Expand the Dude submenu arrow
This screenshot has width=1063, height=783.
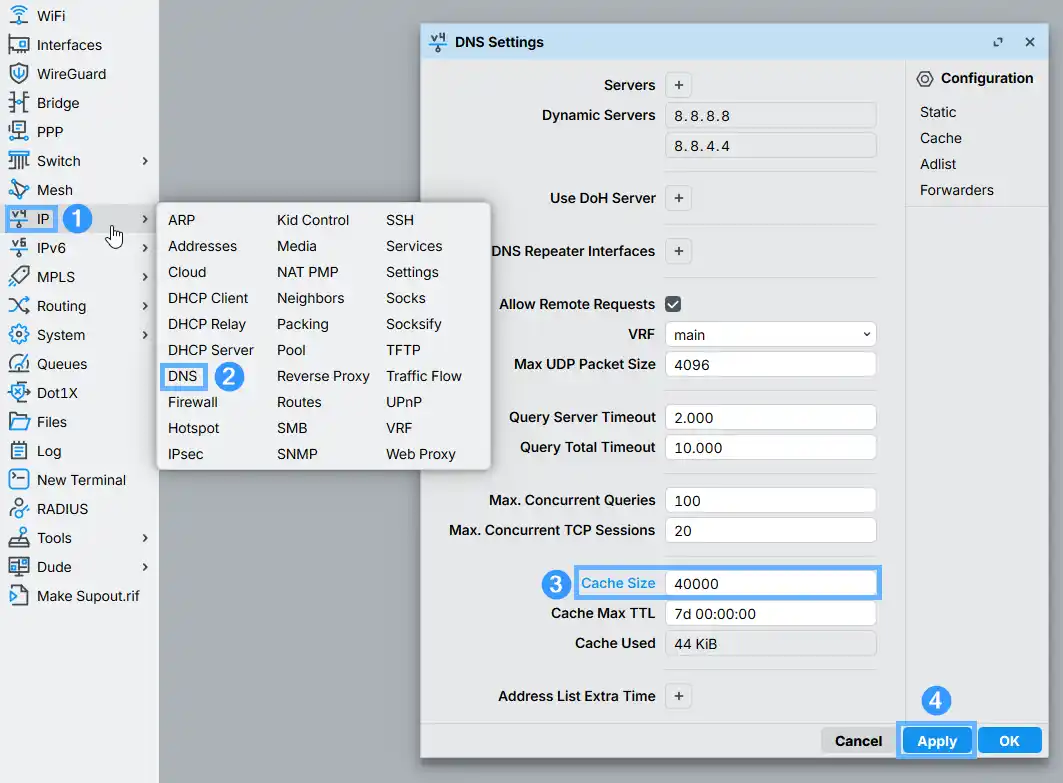point(144,567)
